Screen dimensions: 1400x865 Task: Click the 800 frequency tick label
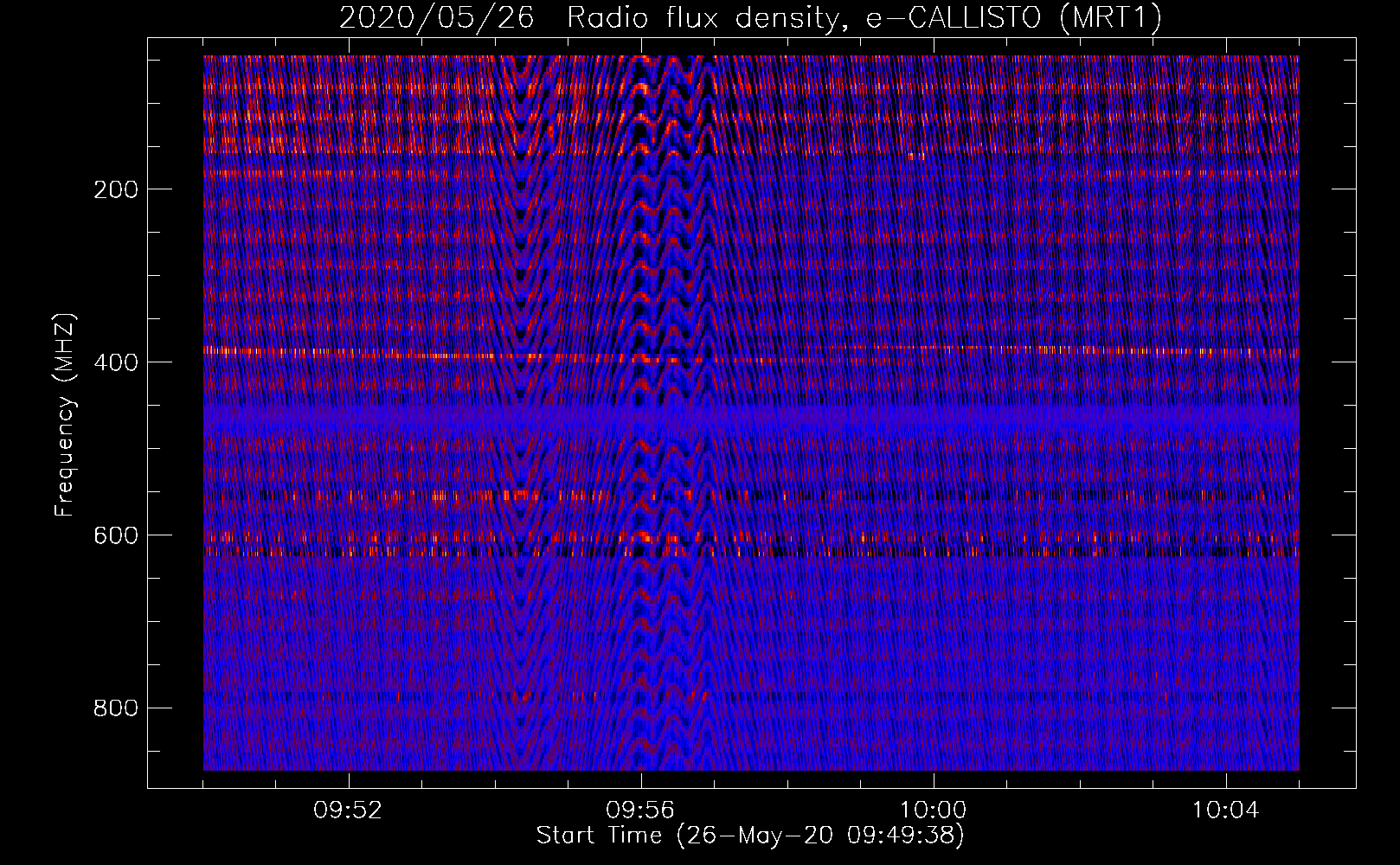[116, 708]
